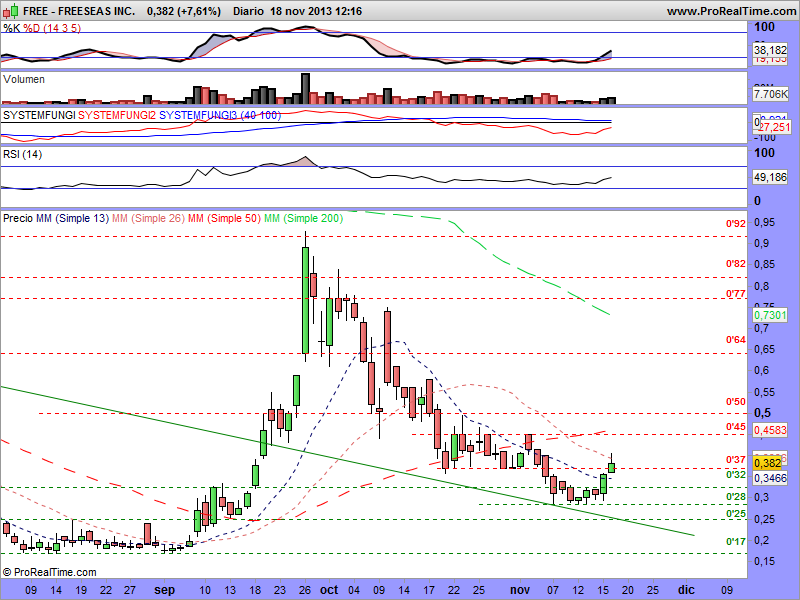
Task: Click the Diario timeframe label
Action: (248, 11)
